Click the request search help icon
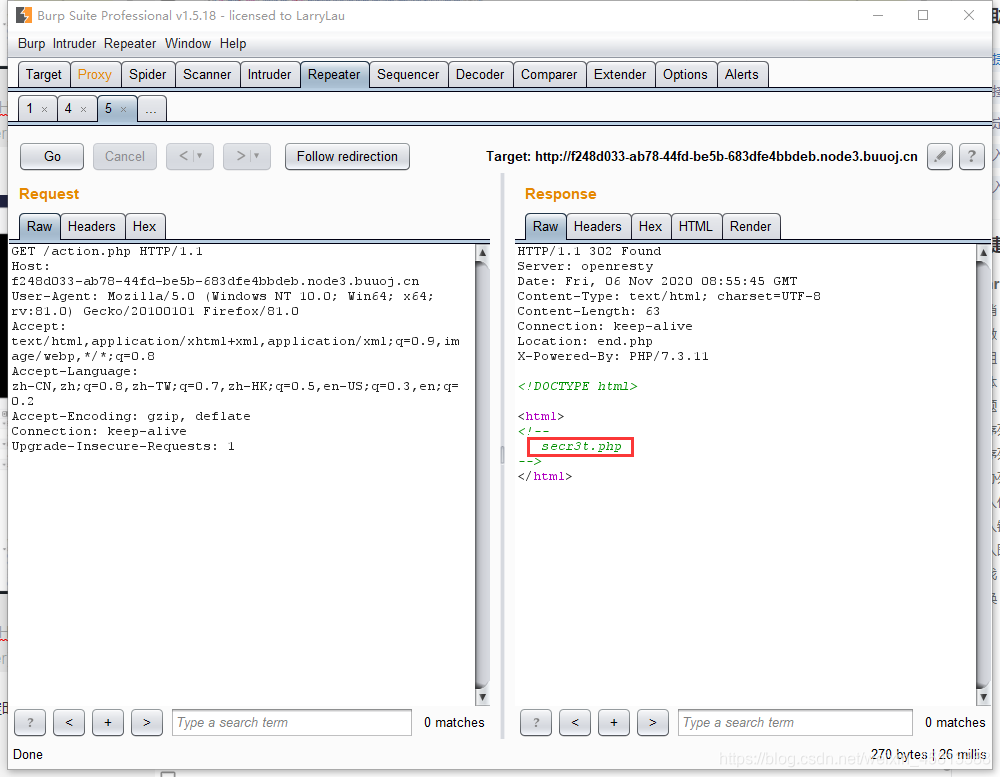This screenshot has height=777, width=1000. [x=30, y=723]
